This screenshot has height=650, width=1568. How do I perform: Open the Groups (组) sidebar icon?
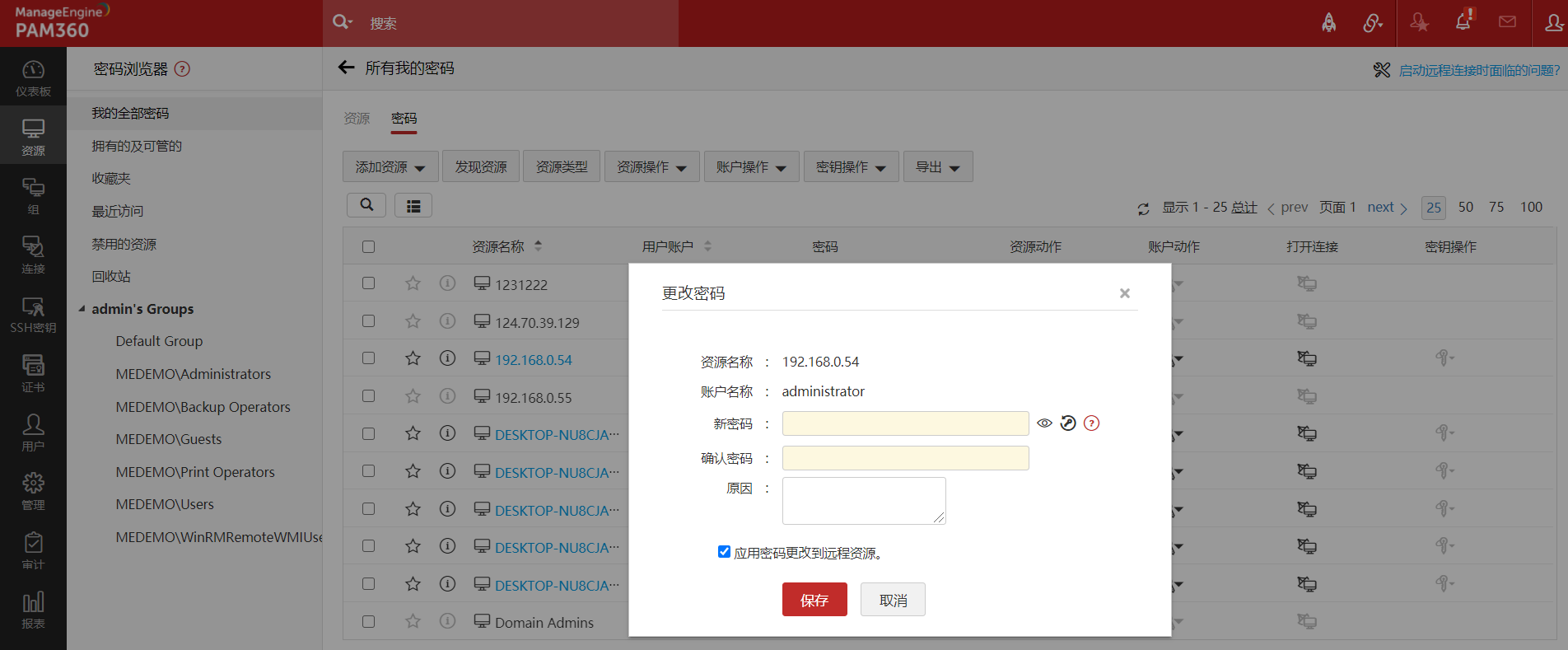click(33, 196)
